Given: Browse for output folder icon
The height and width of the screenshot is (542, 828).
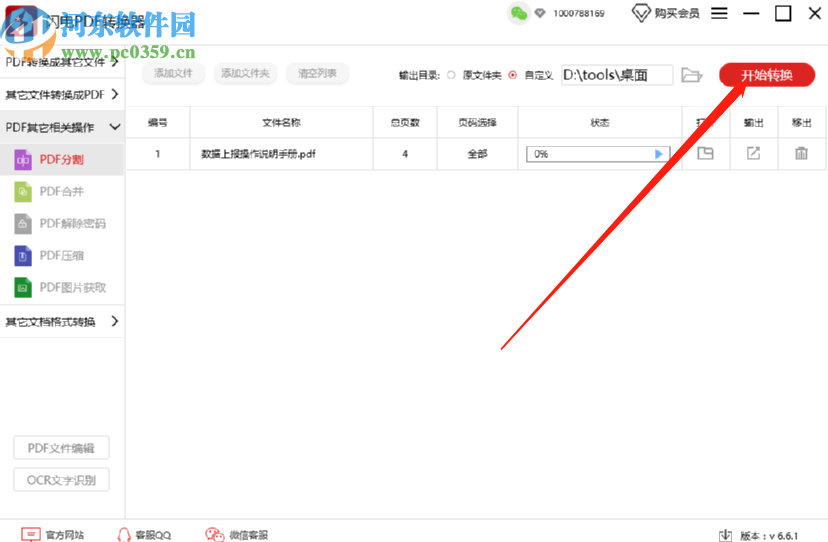Looking at the screenshot, I should click(691, 75).
